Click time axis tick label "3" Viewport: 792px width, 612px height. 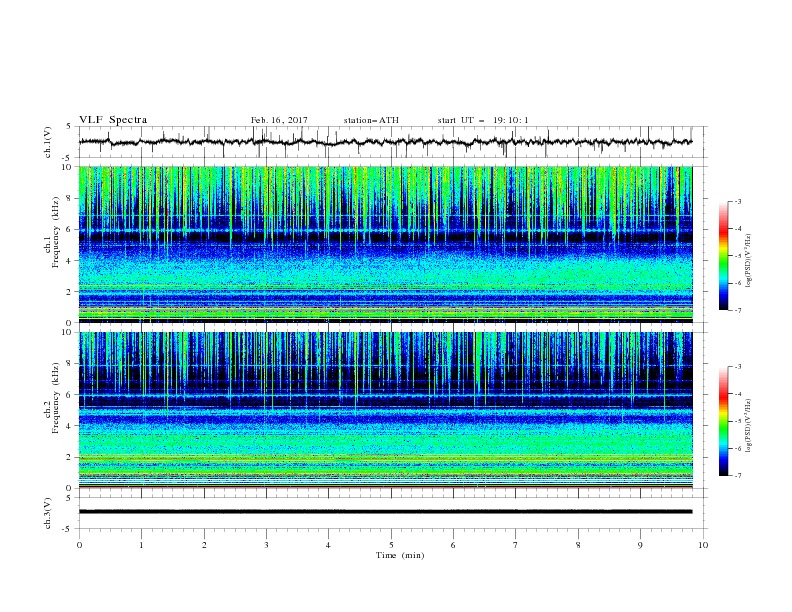[266, 545]
